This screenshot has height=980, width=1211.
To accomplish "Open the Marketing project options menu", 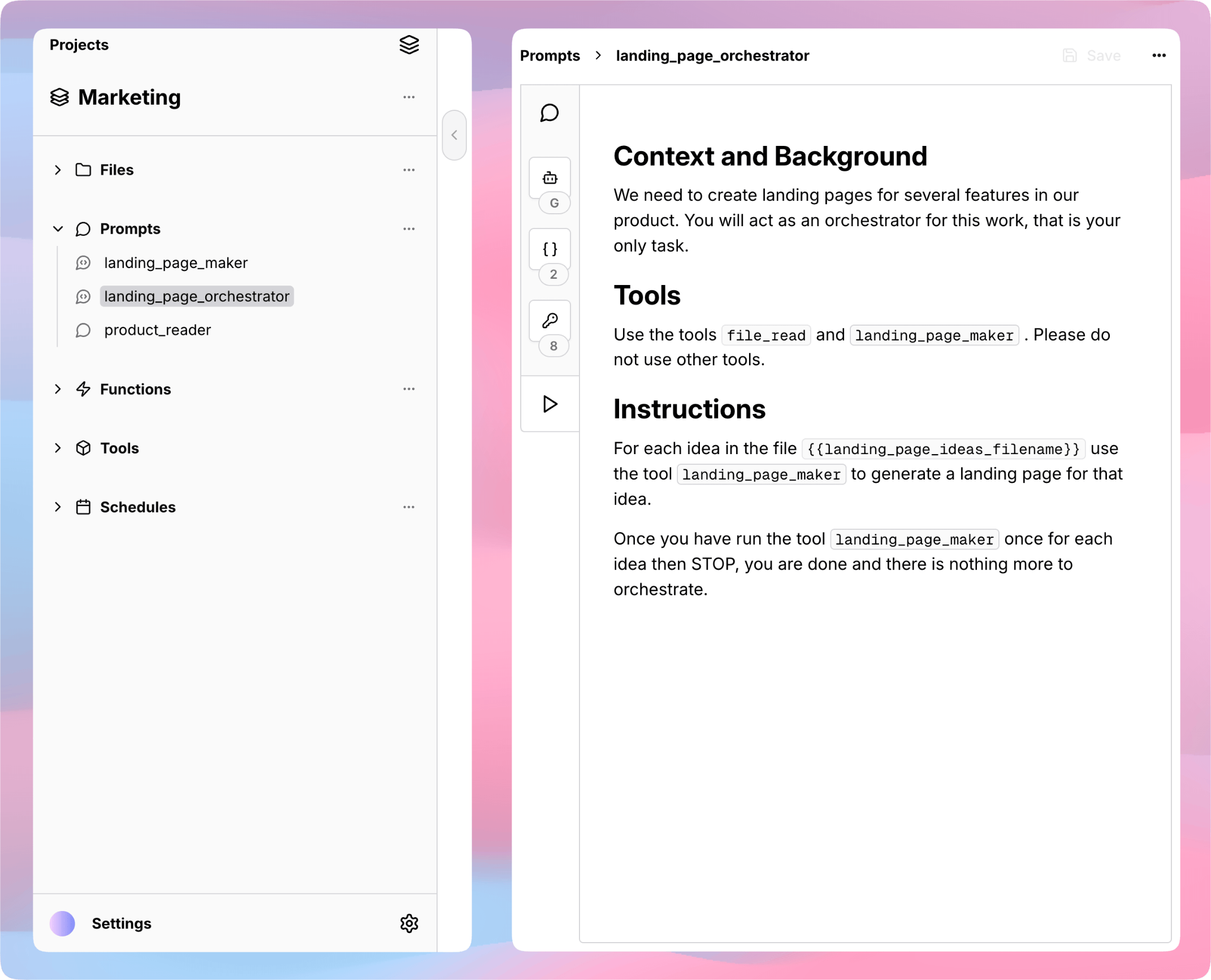I will click(409, 97).
